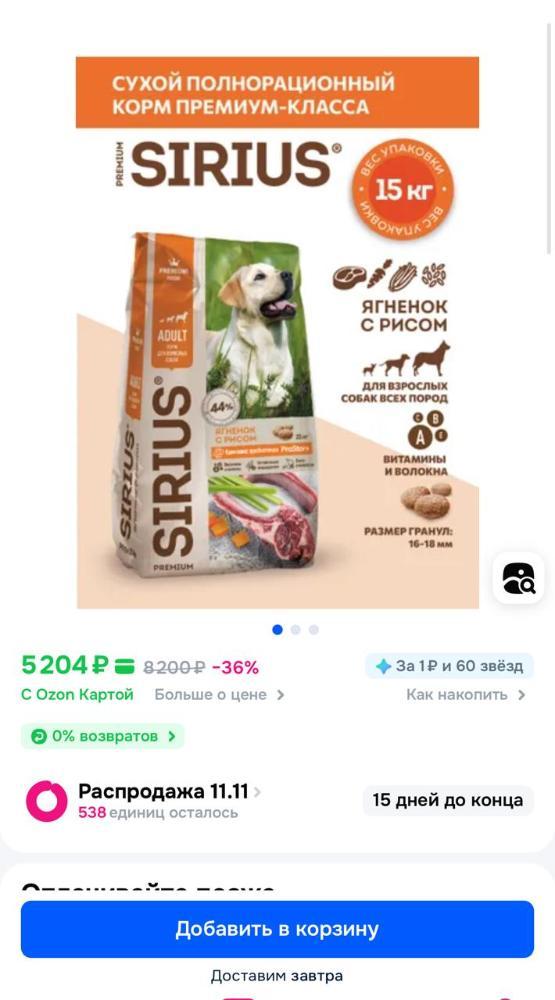
Task: Open Как накопить chevron link
Action: (x=466, y=695)
